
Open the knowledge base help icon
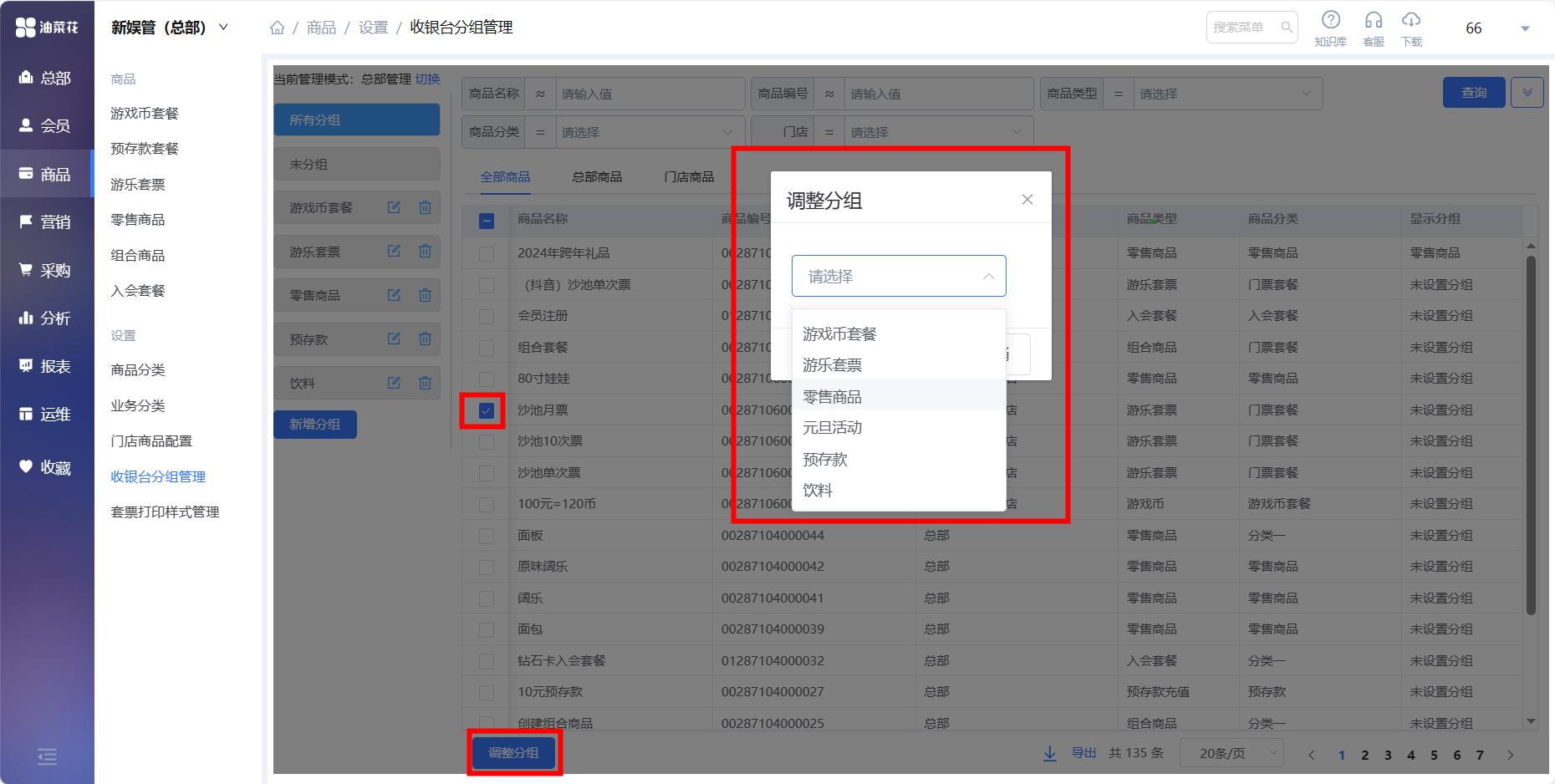[1330, 20]
